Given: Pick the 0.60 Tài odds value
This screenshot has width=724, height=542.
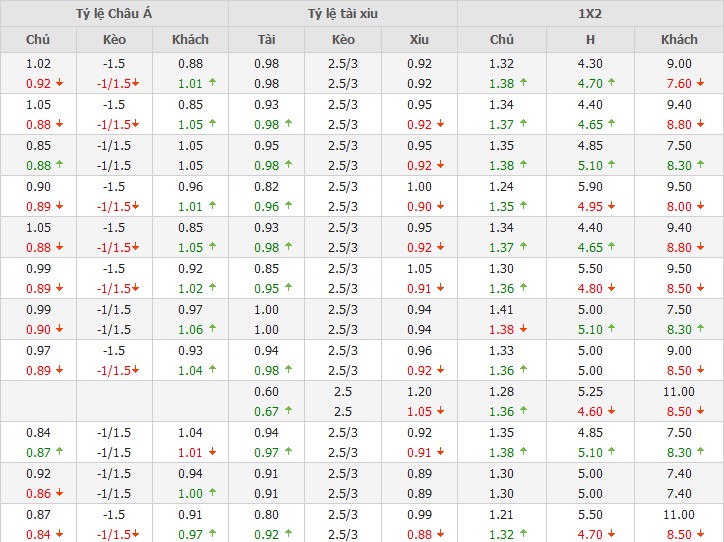Looking at the screenshot, I should pyautogui.click(x=266, y=392).
